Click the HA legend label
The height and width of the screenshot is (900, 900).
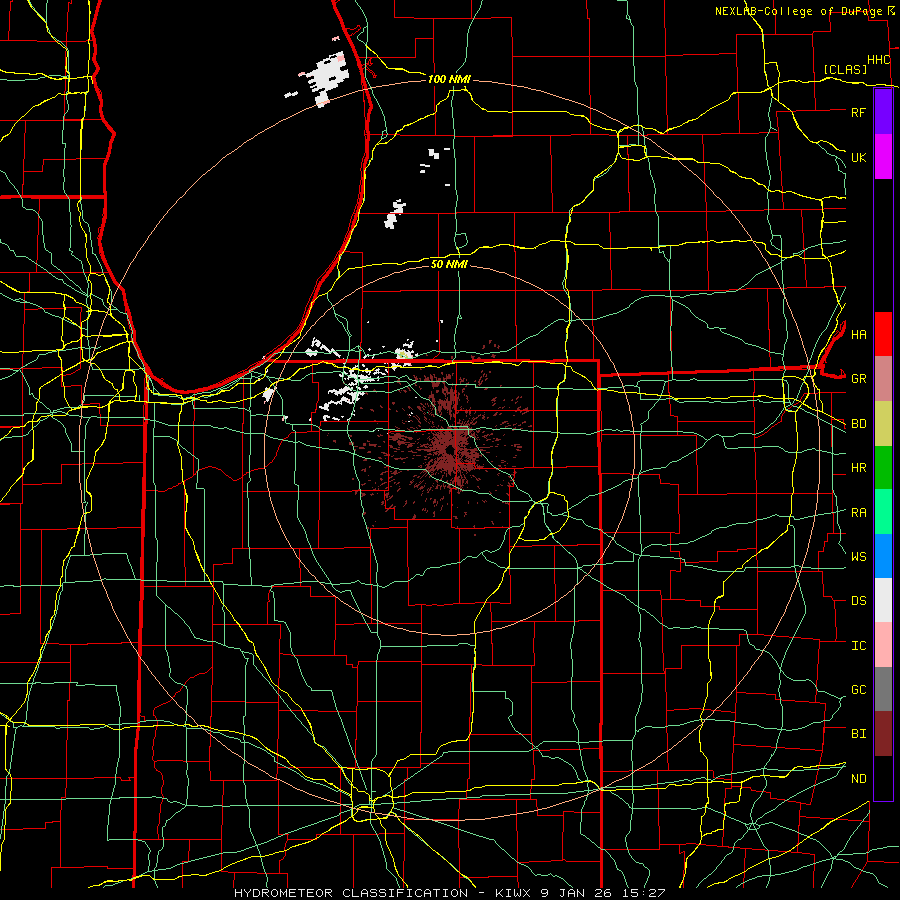click(858, 334)
